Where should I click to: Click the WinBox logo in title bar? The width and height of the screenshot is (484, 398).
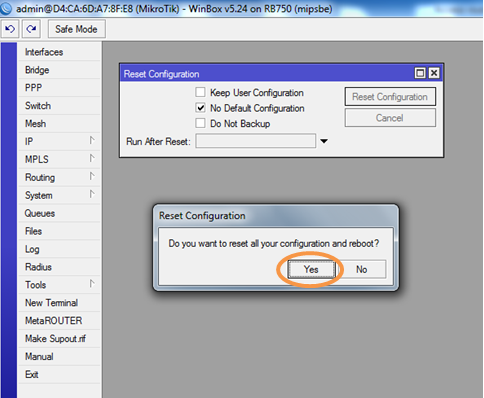6,8
